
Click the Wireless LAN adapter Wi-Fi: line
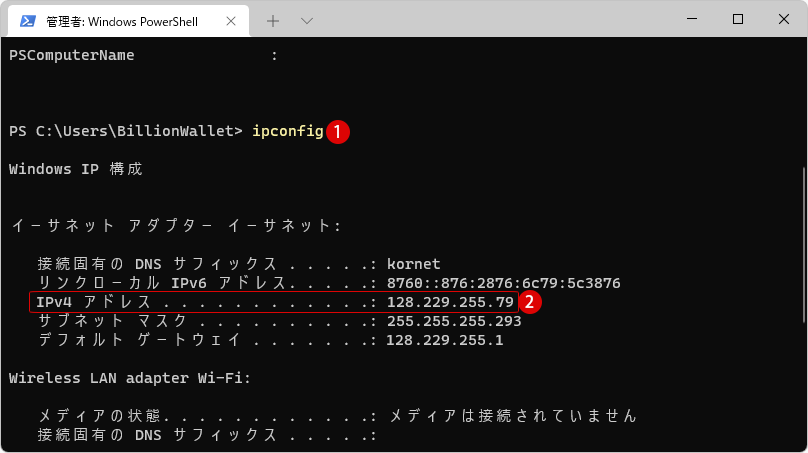(x=130, y=378)
